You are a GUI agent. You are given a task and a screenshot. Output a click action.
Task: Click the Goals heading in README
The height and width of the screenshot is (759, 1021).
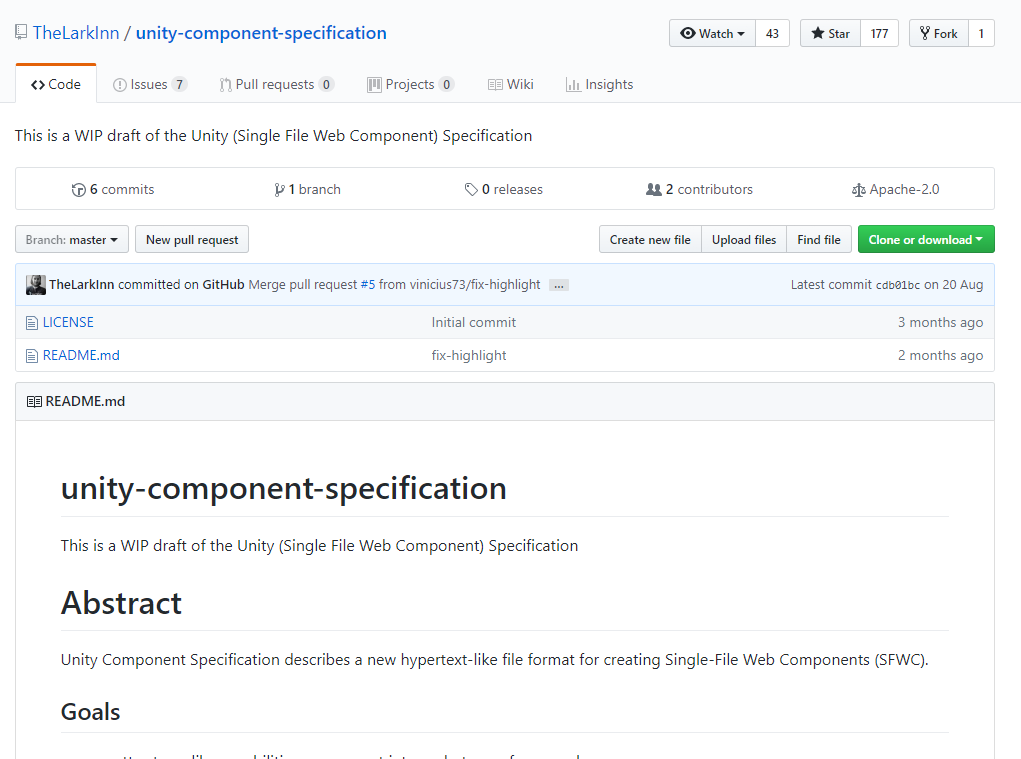point(91,712)
